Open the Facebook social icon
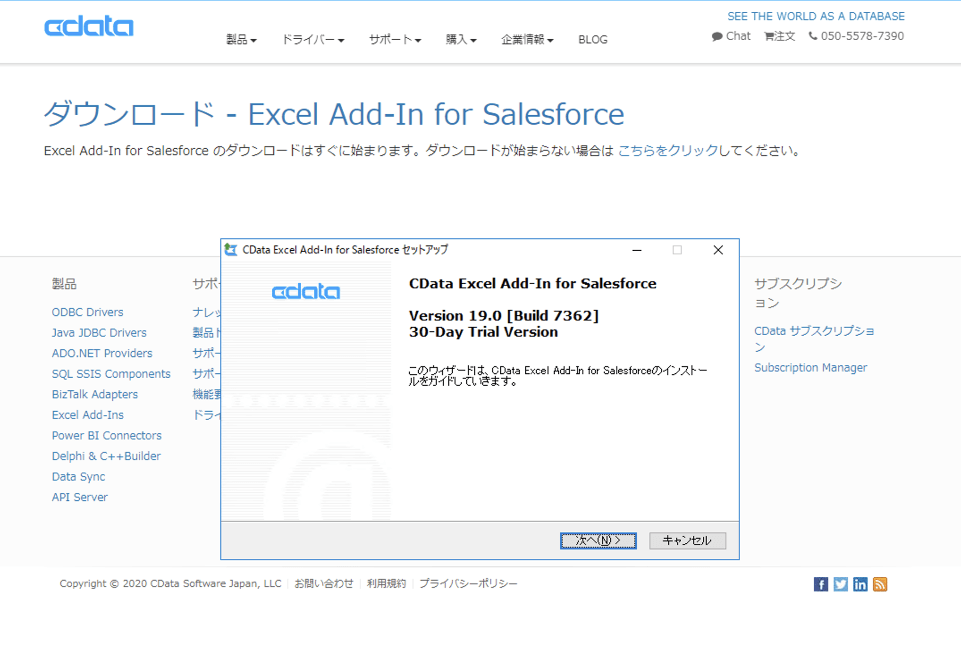The height and width of the screenshot is (652, 961). pos(821,584)
